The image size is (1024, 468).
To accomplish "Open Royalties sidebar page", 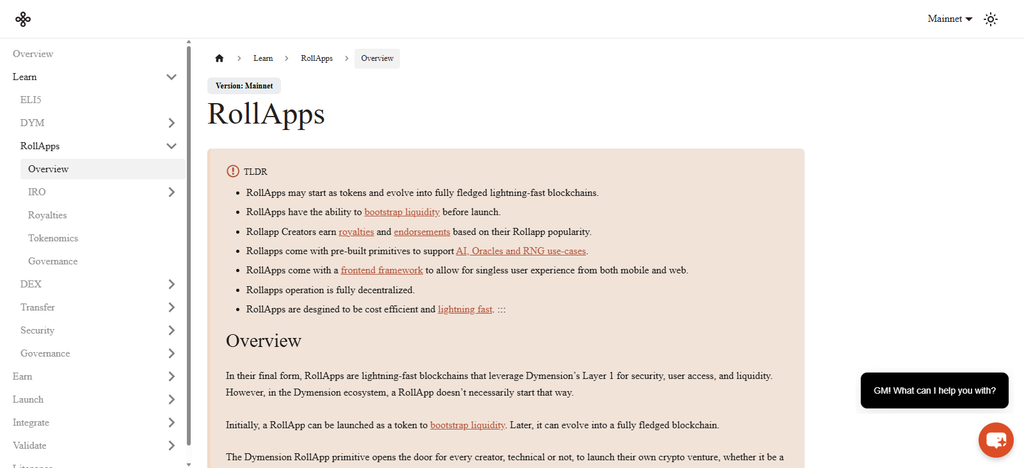I will pyautogui.click(x=47, y=215).
